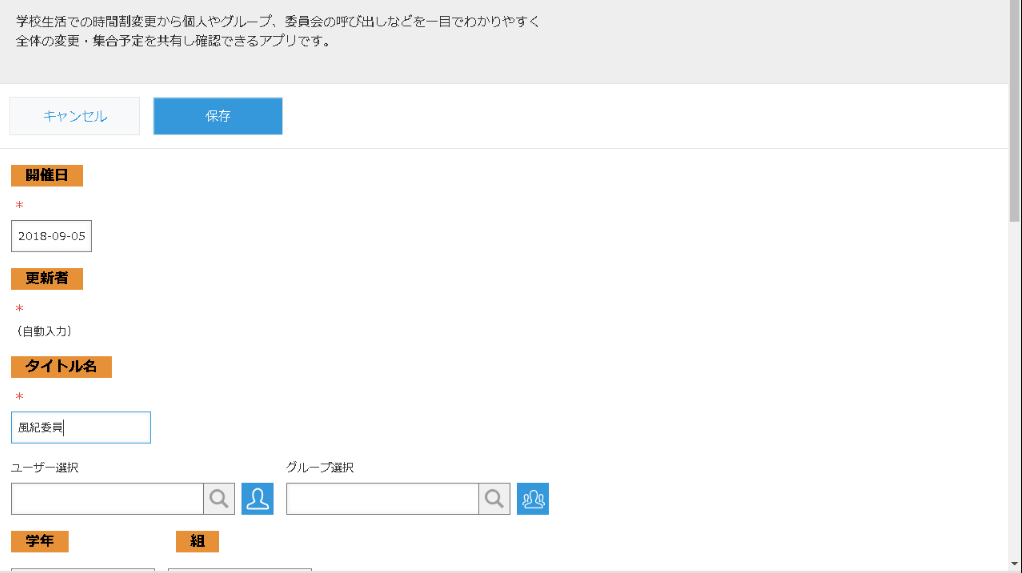Focus the タイトル名 text field with 風紀委員
The image size is (1022, 573).
[x=81, y=428]
